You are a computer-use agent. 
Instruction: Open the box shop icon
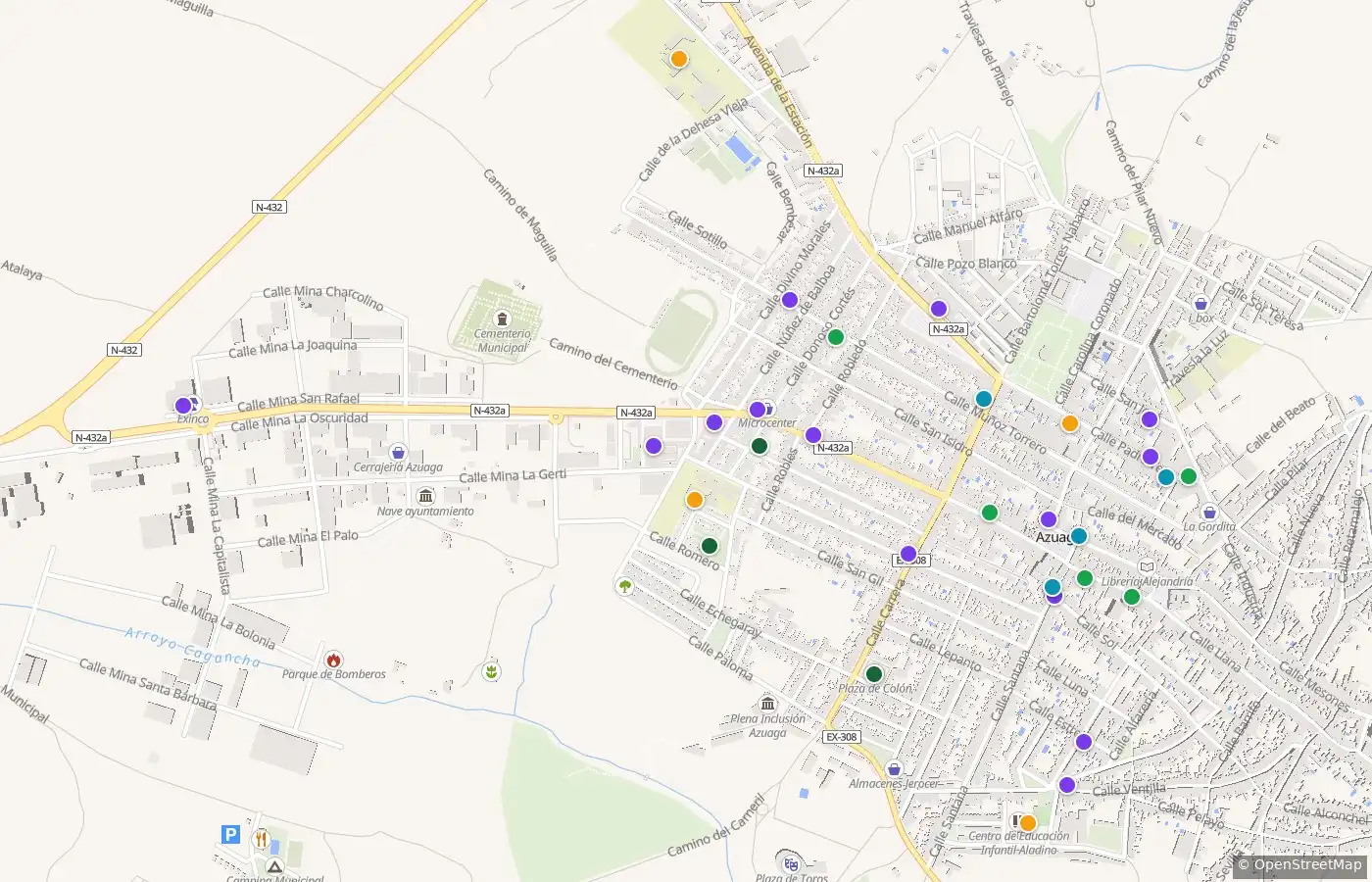(1201, 303)
